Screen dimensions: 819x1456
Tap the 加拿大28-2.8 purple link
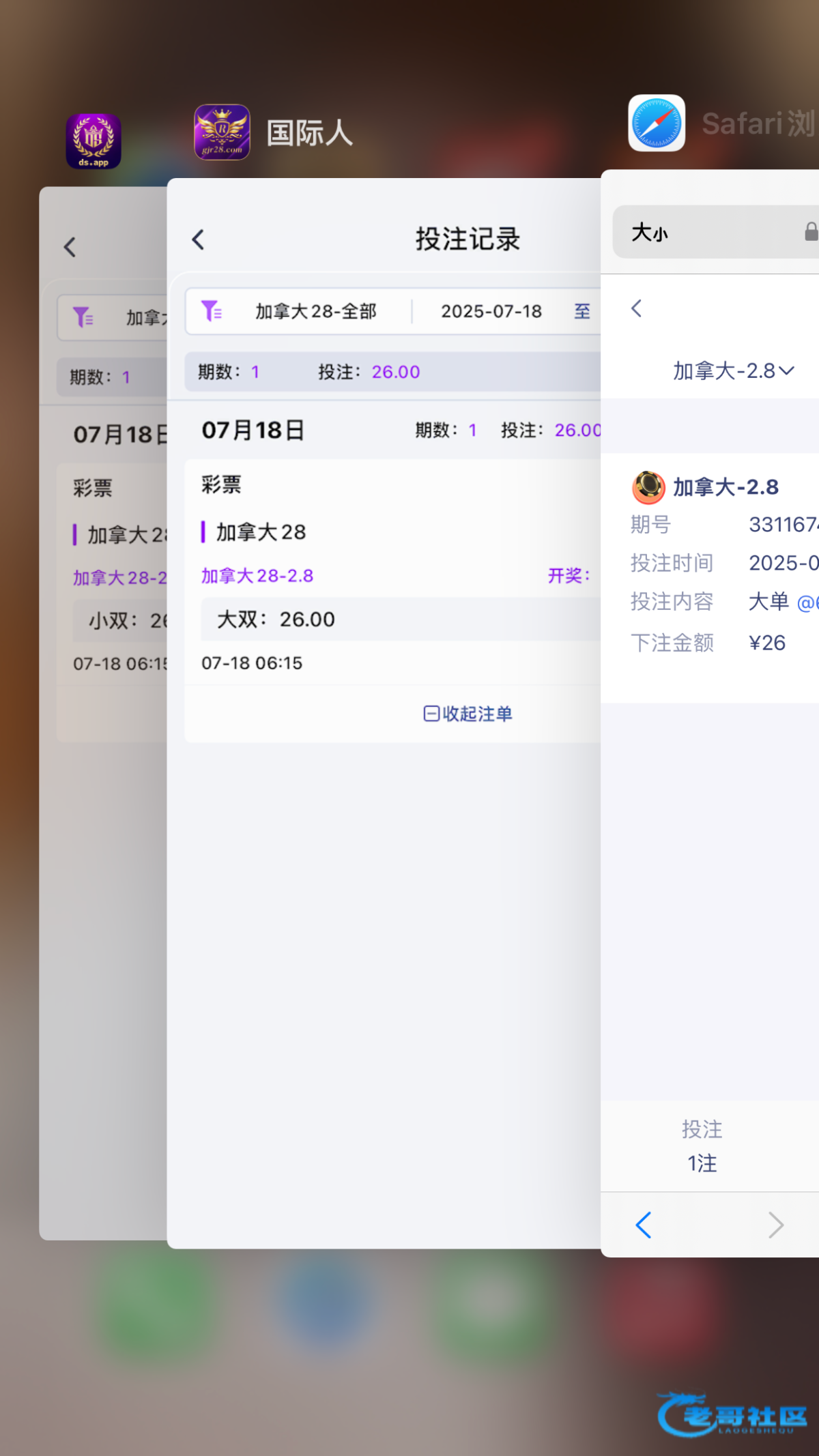tap(257, 576)
